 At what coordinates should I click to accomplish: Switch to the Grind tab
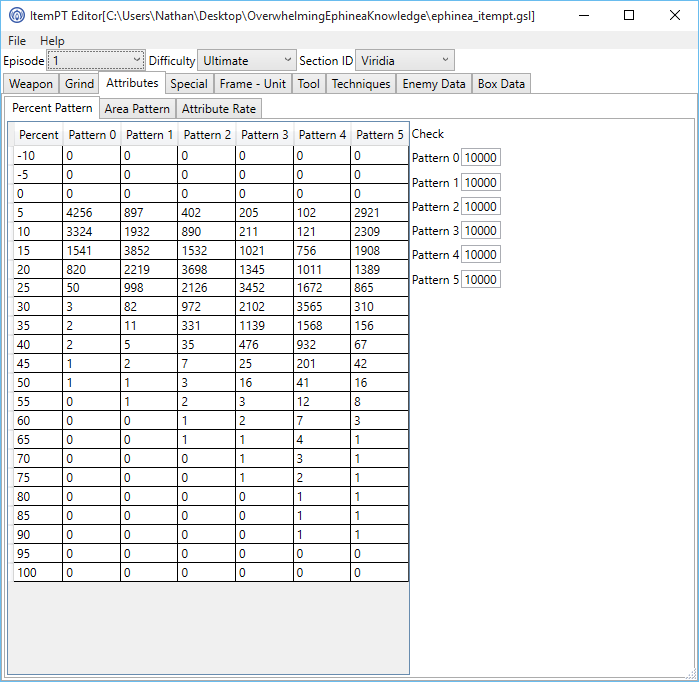click(79, 84)
